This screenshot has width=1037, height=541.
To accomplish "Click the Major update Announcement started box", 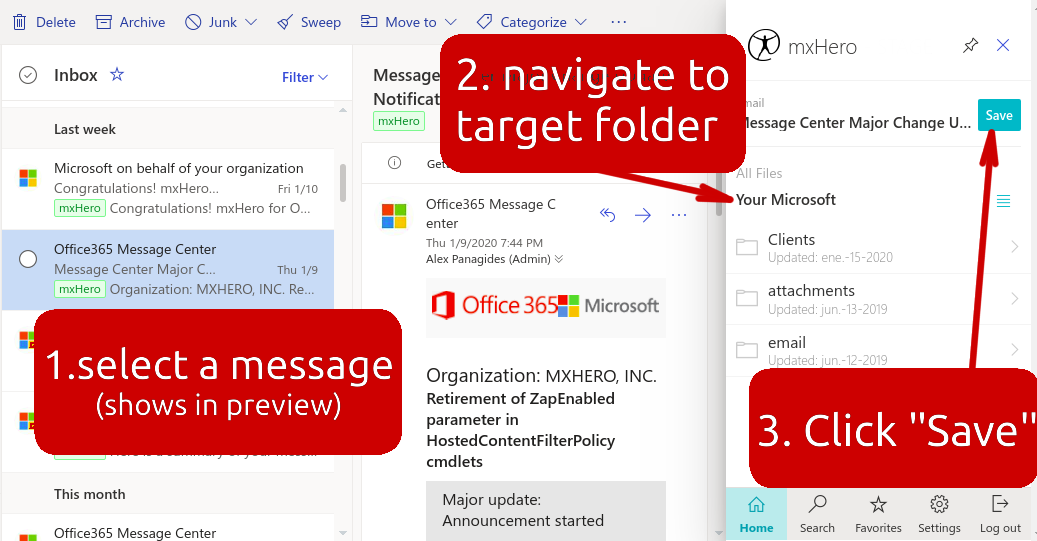I will [546, 511].
